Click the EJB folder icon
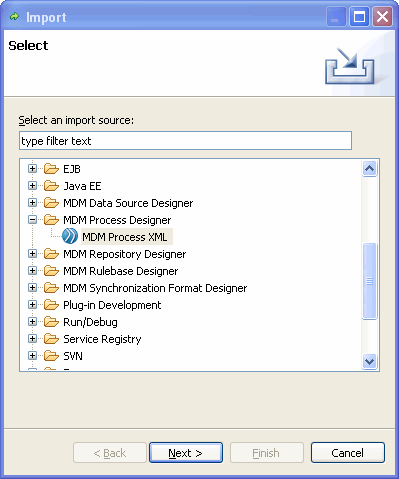 (51, 169)
